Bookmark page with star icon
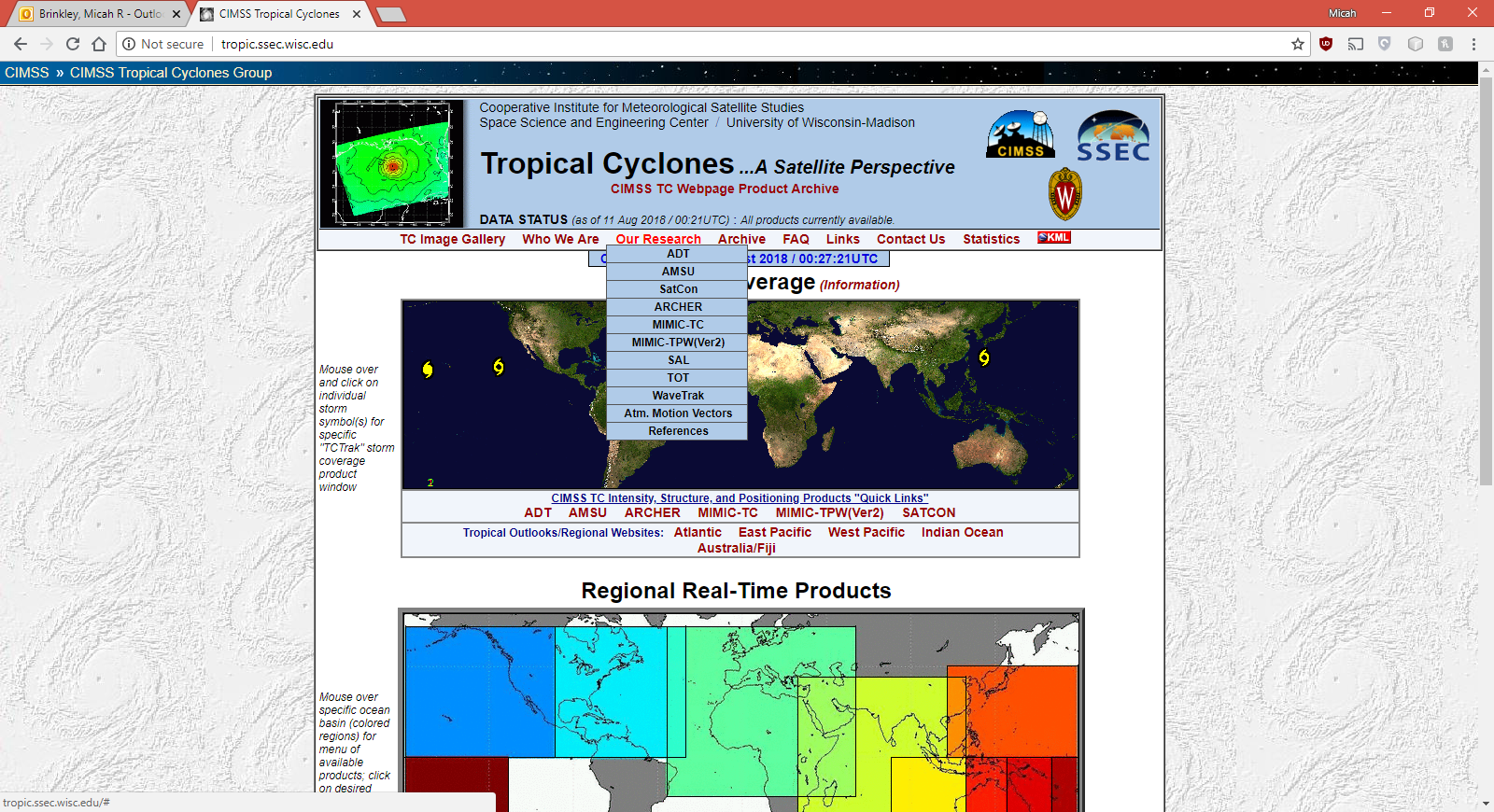Screen dimensions: 1494x812 pyautogui.click(x=1298, y=44)
